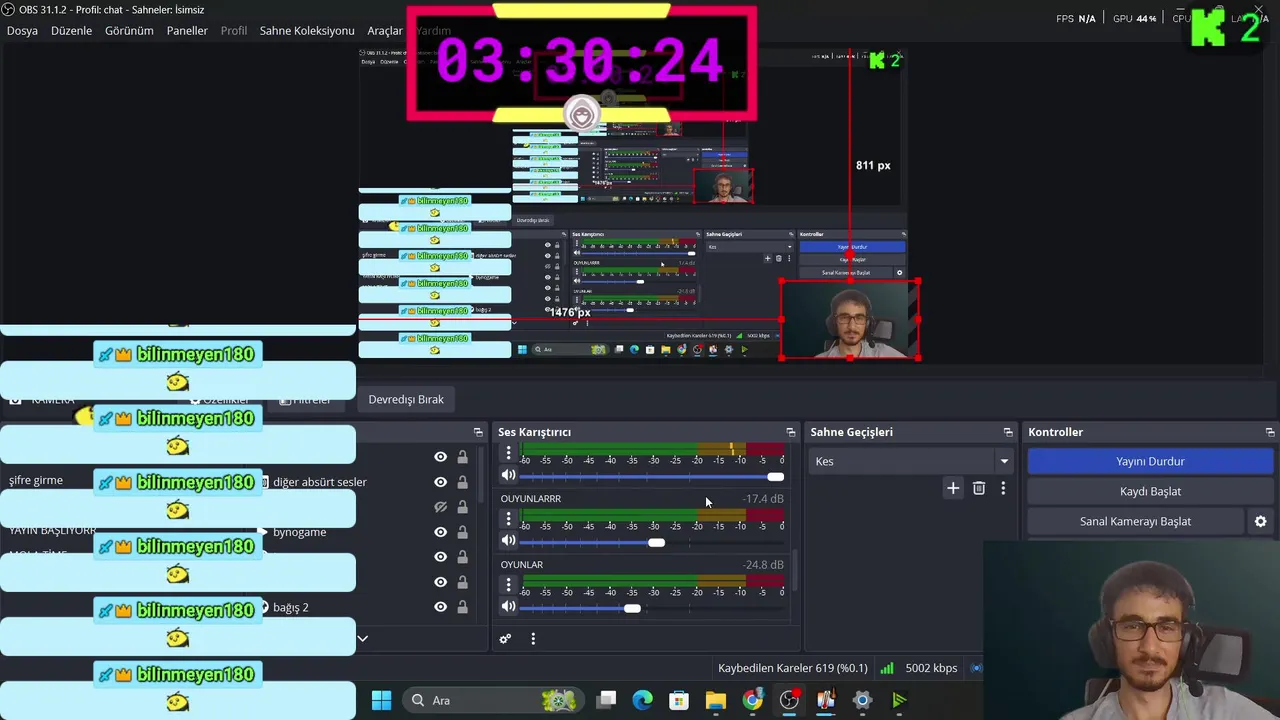Click the '-17.4 dB' level readout

[763, 498]
